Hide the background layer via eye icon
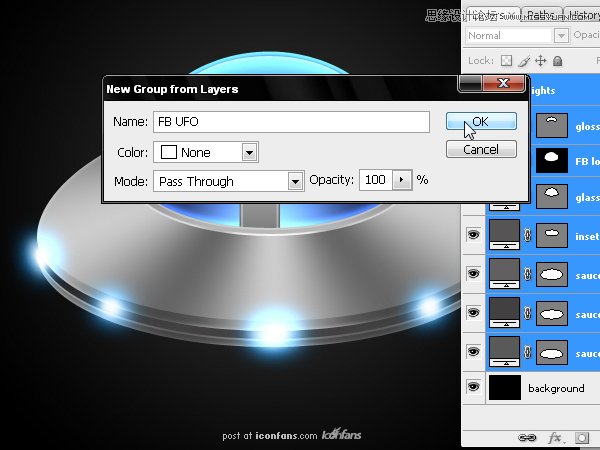Viewport: 600px width, 450px height. click(473, 386)
